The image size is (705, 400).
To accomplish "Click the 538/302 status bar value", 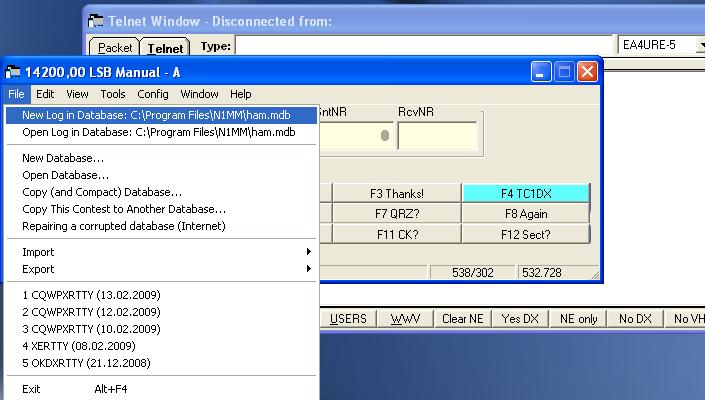I will pos(473,272).
